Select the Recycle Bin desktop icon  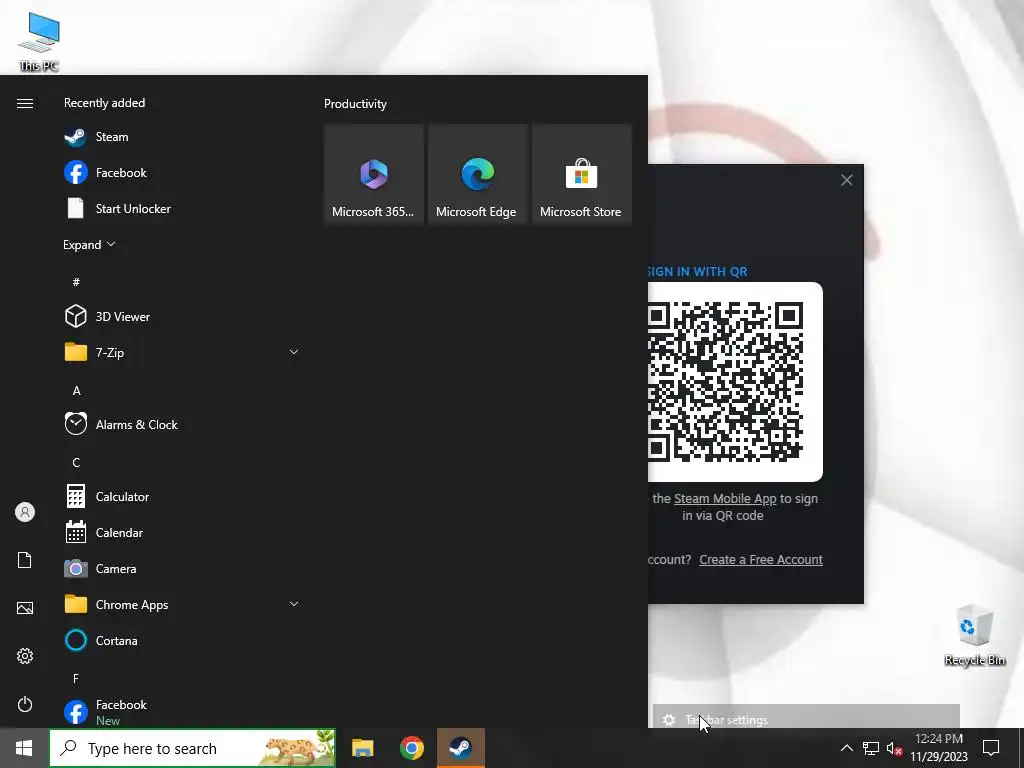click(x=974, y=635)
